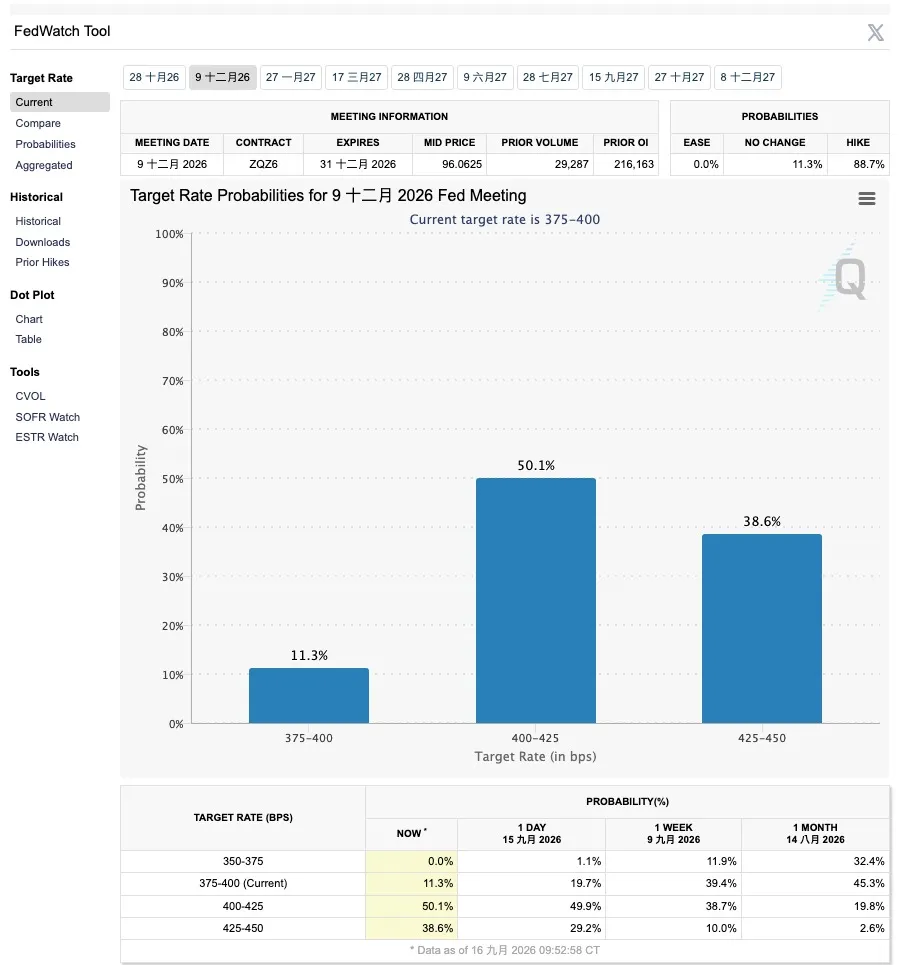The width and height of the screenshot is (900, 965).
Task: Choose the 28 七月27 meeting tab
Action: 548,78
